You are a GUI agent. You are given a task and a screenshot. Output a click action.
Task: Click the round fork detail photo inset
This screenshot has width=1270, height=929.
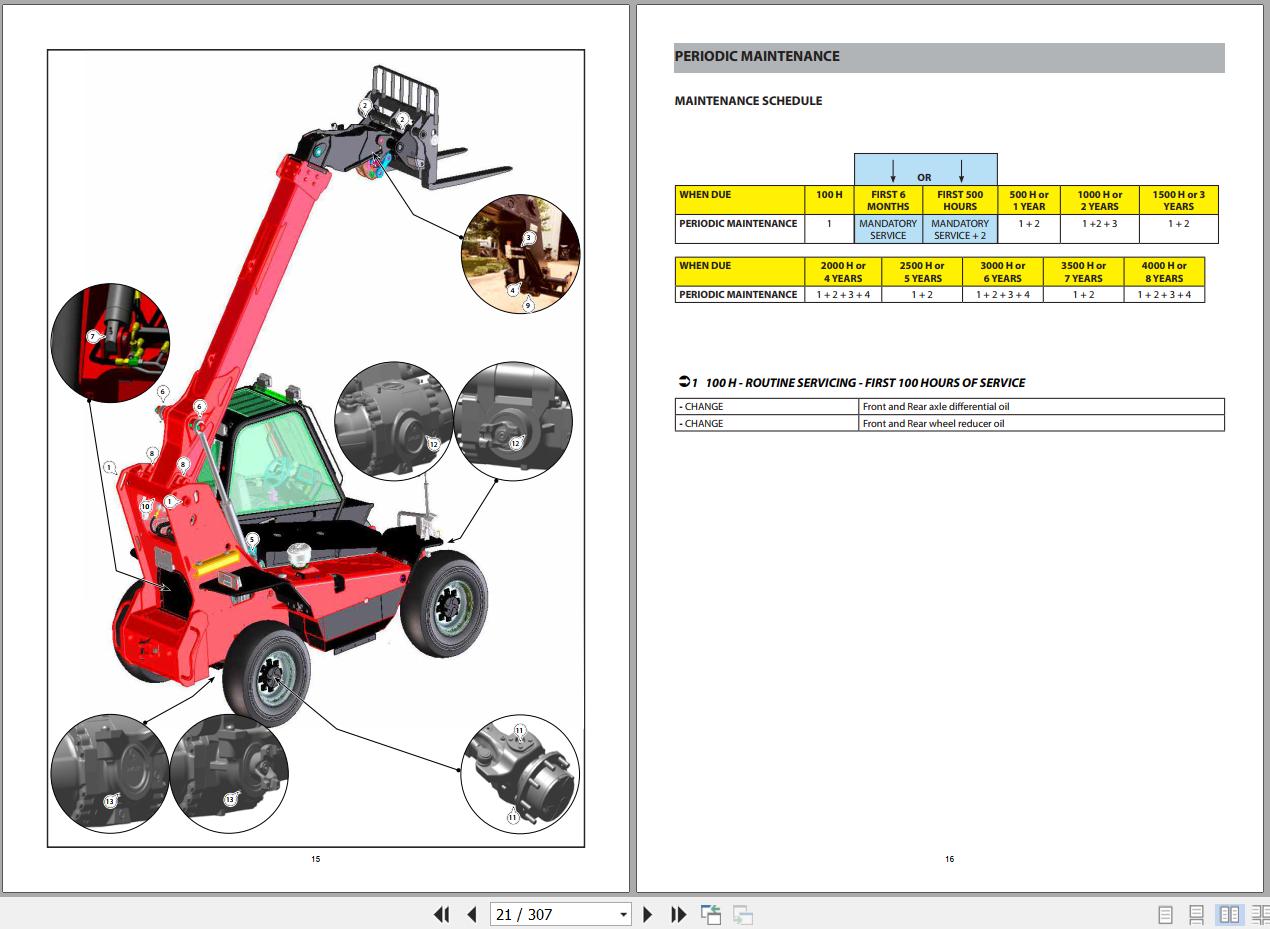tap(520, 253)
